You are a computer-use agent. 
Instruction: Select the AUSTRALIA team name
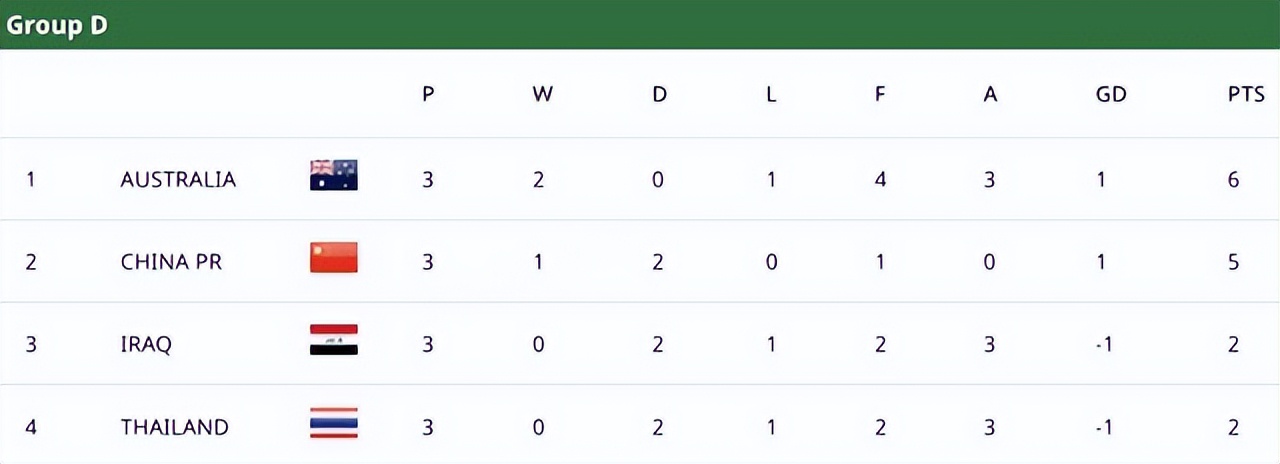tap(178, 180)
